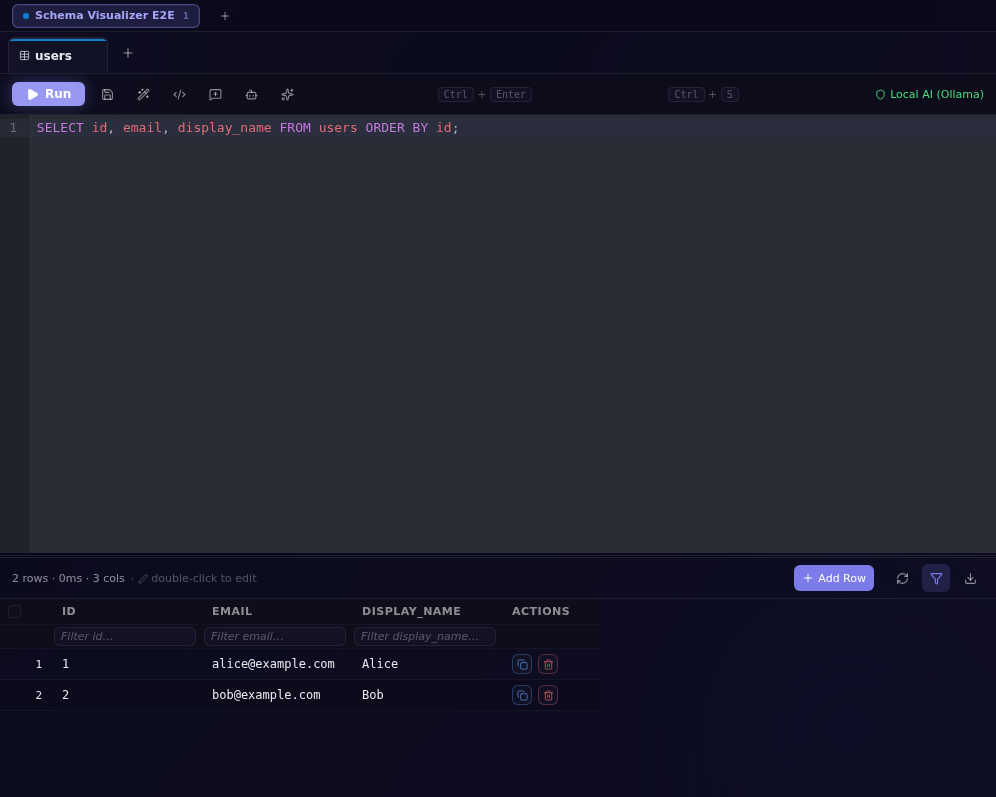Sort by the DISPLAY_NAME column header
This screenshot has width=996, height=797.
[411, 612]
